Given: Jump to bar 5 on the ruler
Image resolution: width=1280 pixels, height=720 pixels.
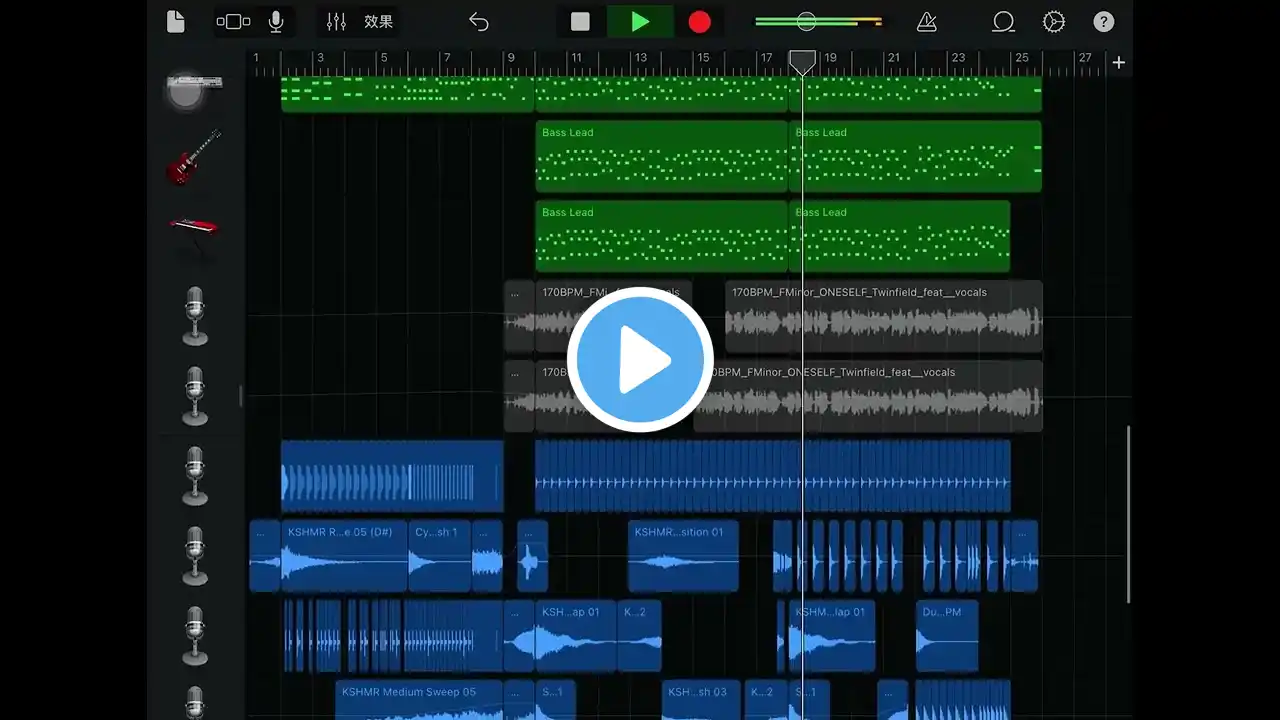Looking at the screenshot, I should tap(384, 58).
